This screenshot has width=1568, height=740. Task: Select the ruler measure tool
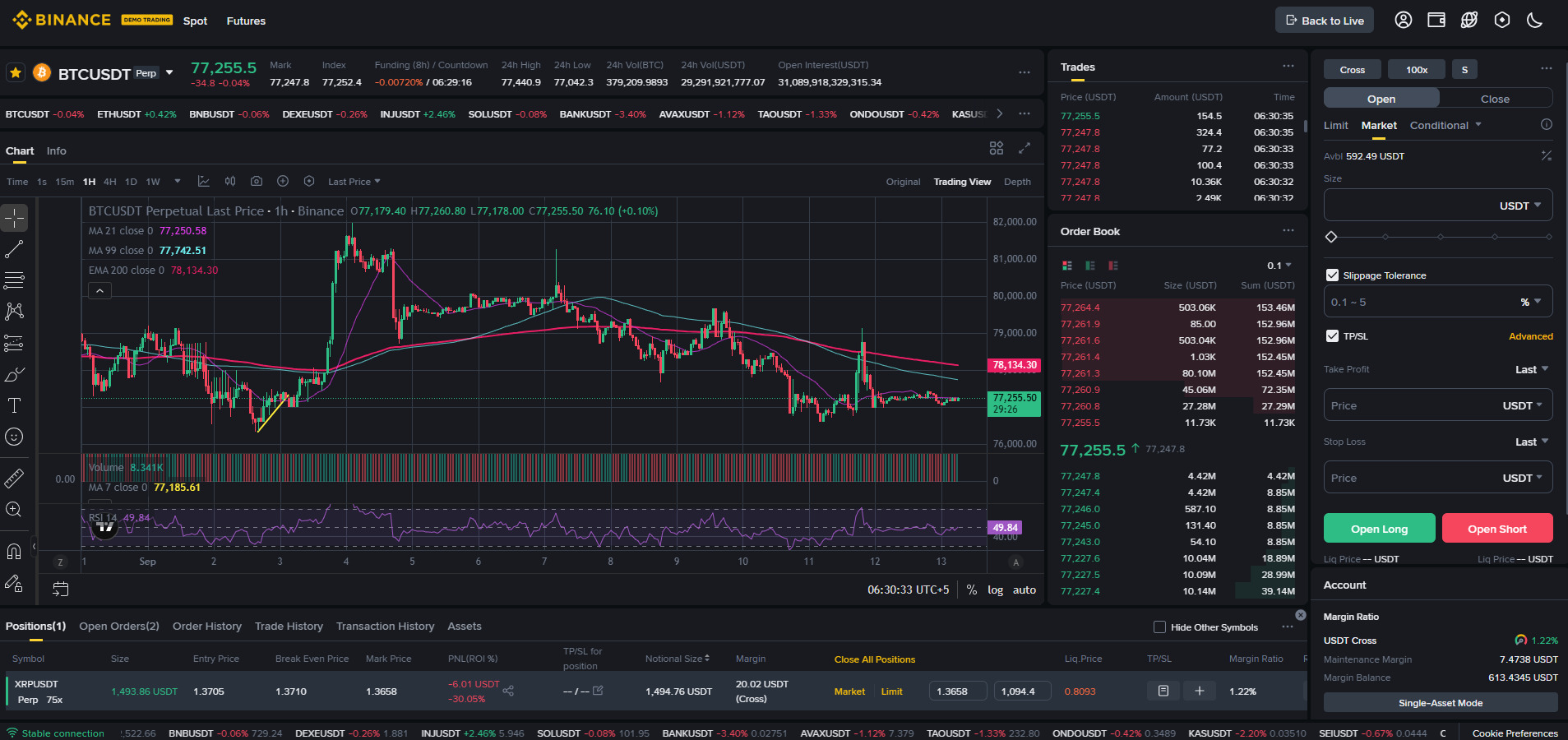(14, 478)
